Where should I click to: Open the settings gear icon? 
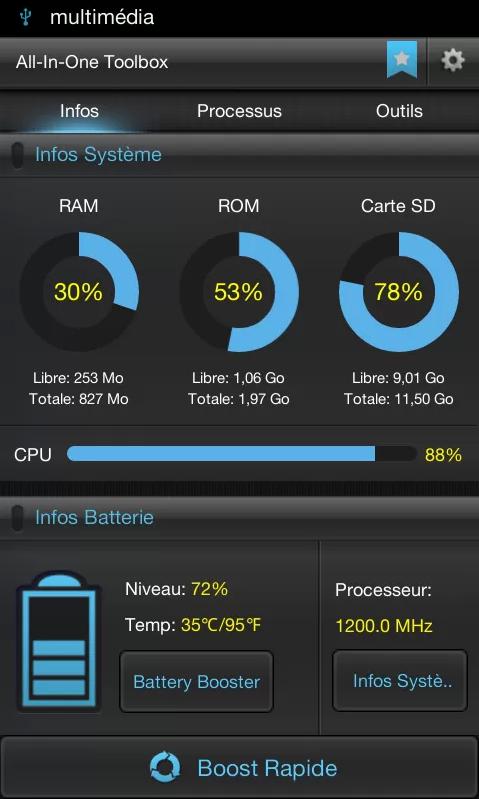pyautogui.click(x=453, y=61)
